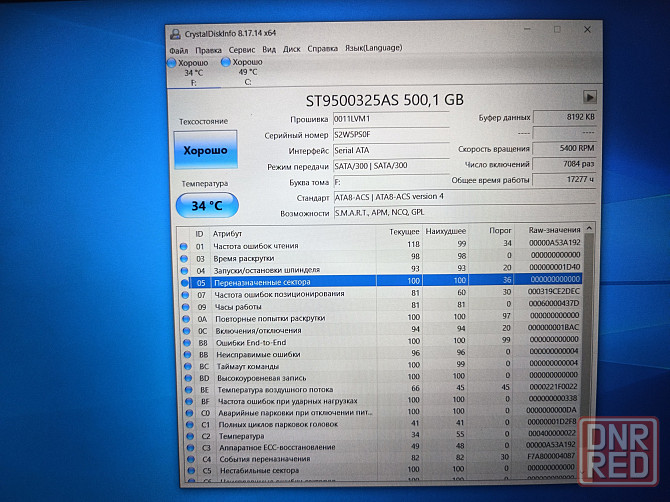
Task: Click the Скорость вращения 5400 RPM value
Action: click(564, 148)
